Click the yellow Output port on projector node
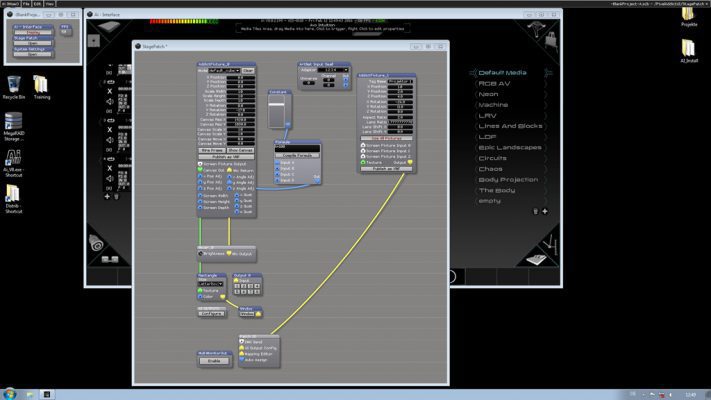This screenshot has height=400, width=711. [x=411, y=162]
